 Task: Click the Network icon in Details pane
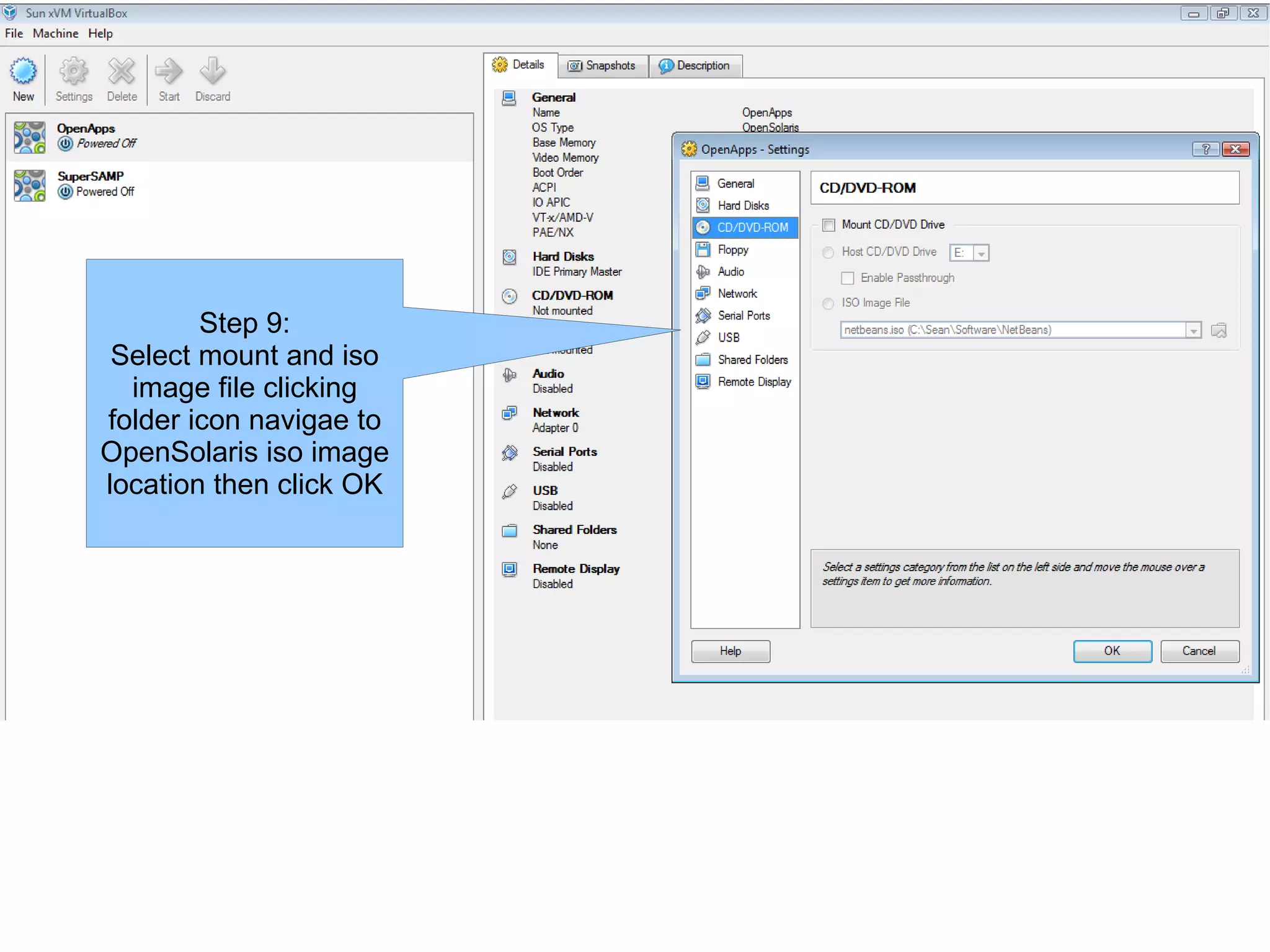pos(509,413)
